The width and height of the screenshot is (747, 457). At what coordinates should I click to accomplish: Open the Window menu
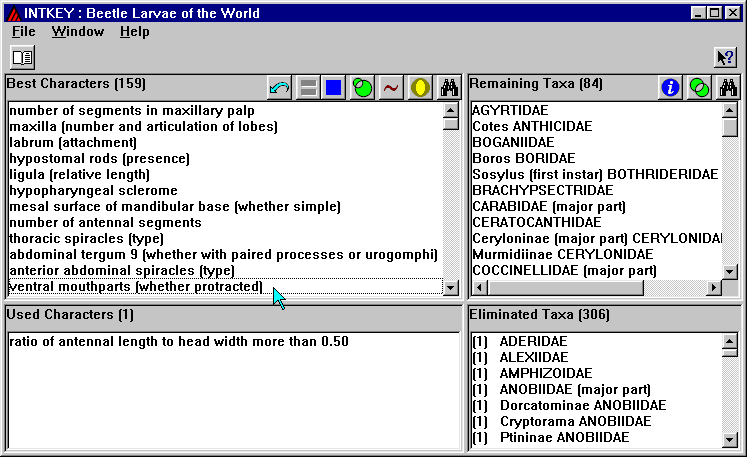coord(78,31)
